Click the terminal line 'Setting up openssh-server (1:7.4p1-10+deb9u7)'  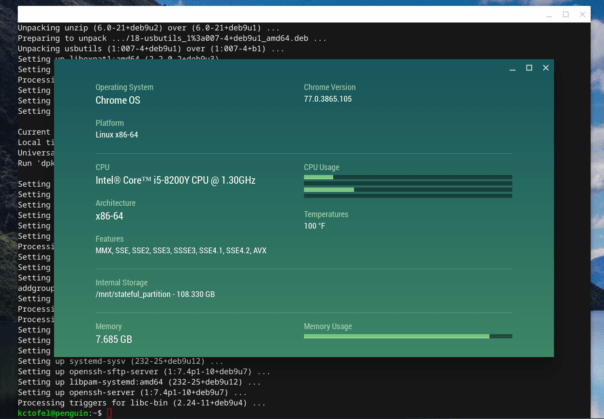(x=132, y=393)
